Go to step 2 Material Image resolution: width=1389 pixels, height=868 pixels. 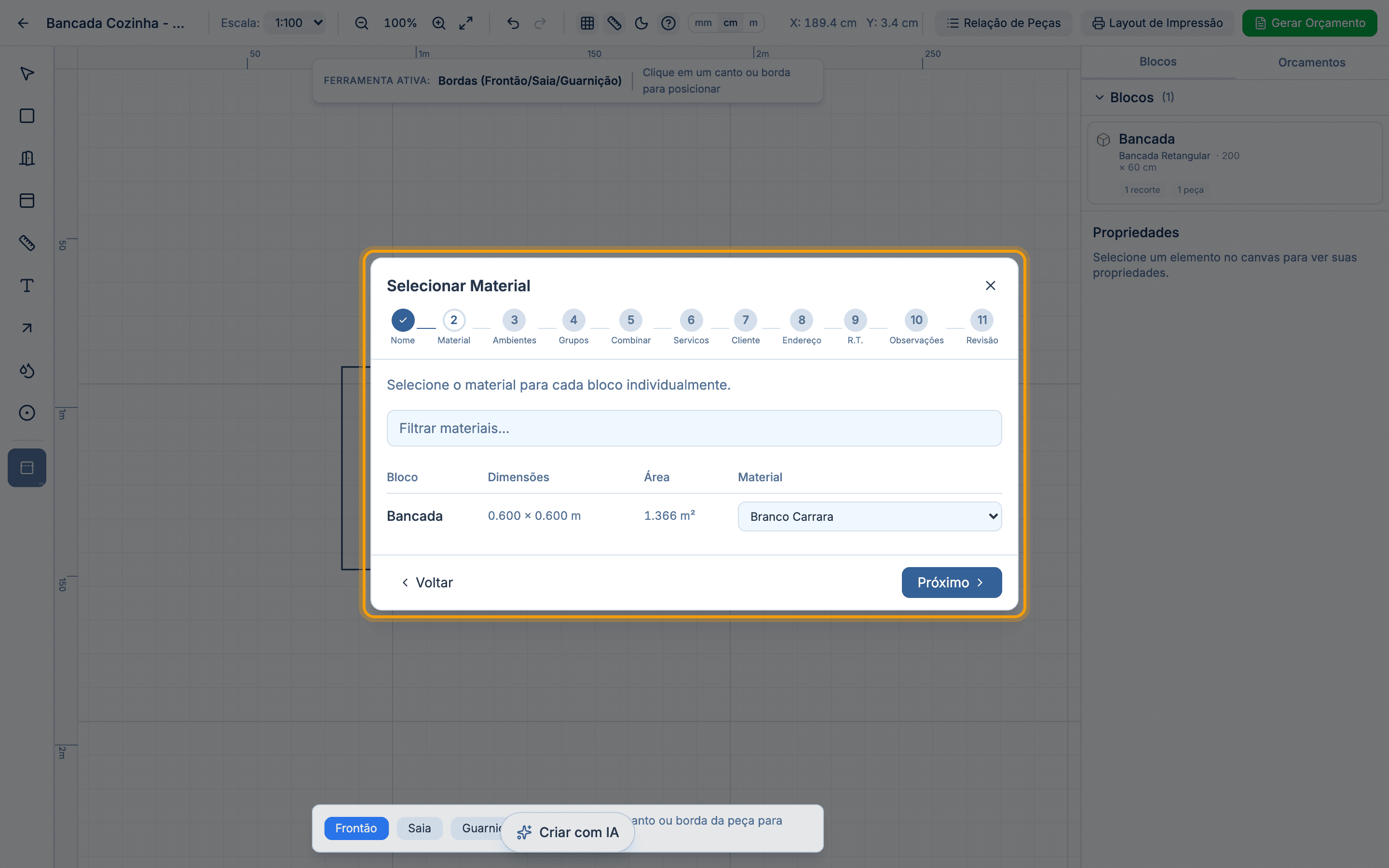tap(453, 327)
